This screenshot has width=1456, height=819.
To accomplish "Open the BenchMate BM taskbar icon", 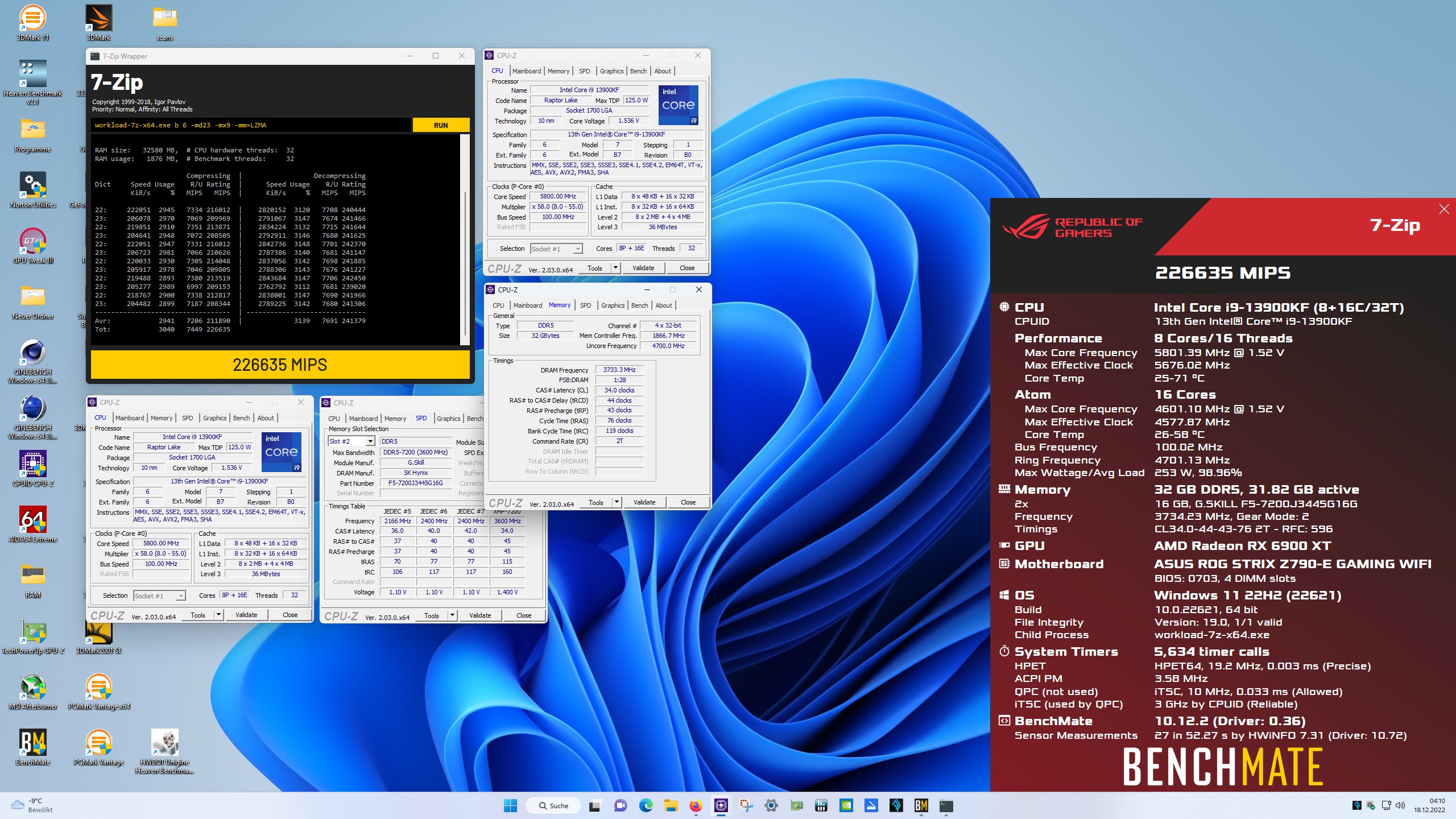I will [921, 805].
